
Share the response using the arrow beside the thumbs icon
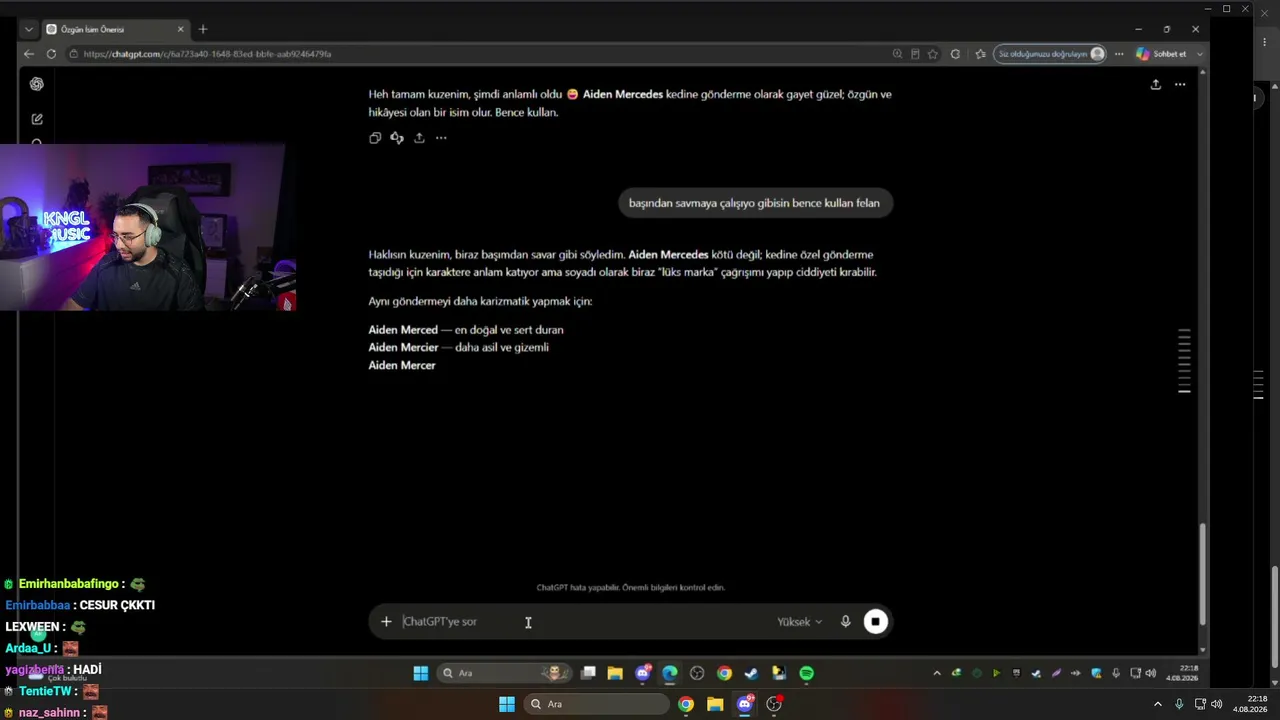click(419, 138)
